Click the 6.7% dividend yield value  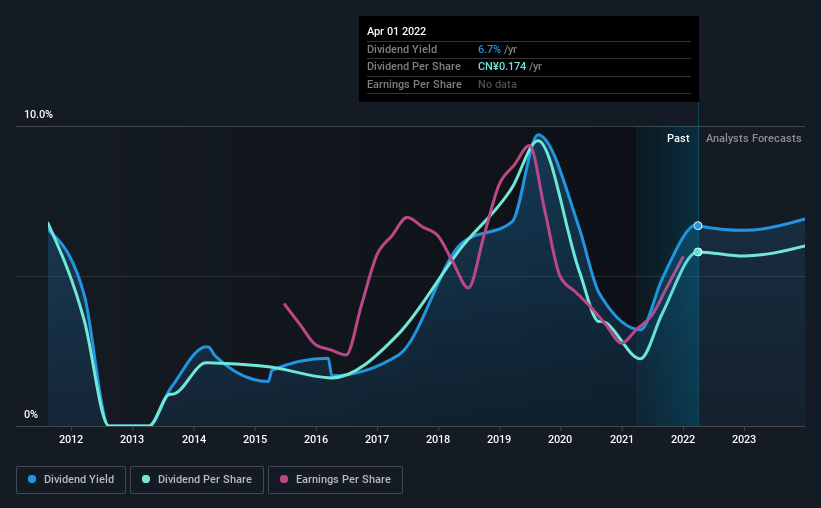coord(489,49)
